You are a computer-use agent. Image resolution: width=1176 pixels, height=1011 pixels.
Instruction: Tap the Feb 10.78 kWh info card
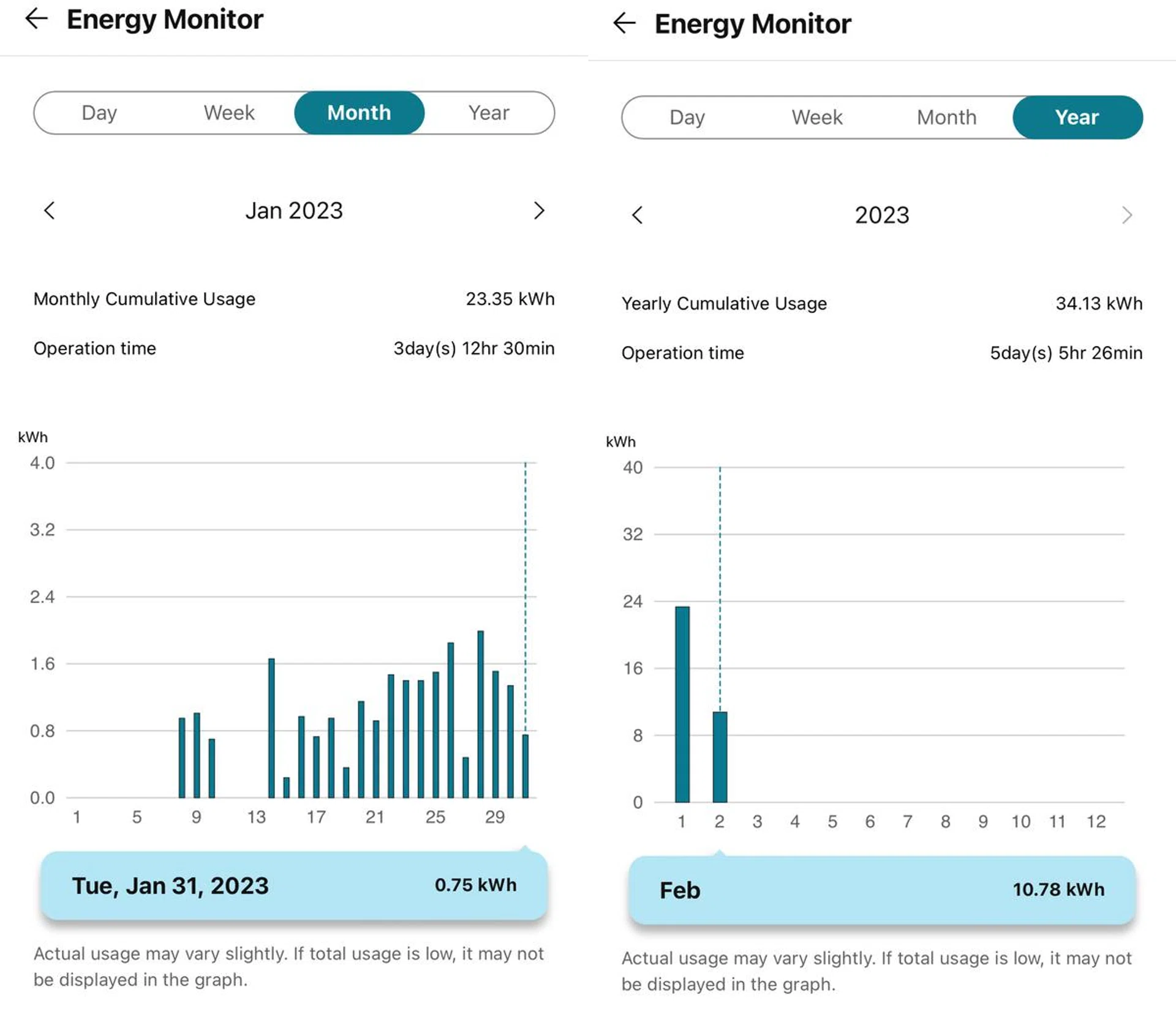pos(882,890)
